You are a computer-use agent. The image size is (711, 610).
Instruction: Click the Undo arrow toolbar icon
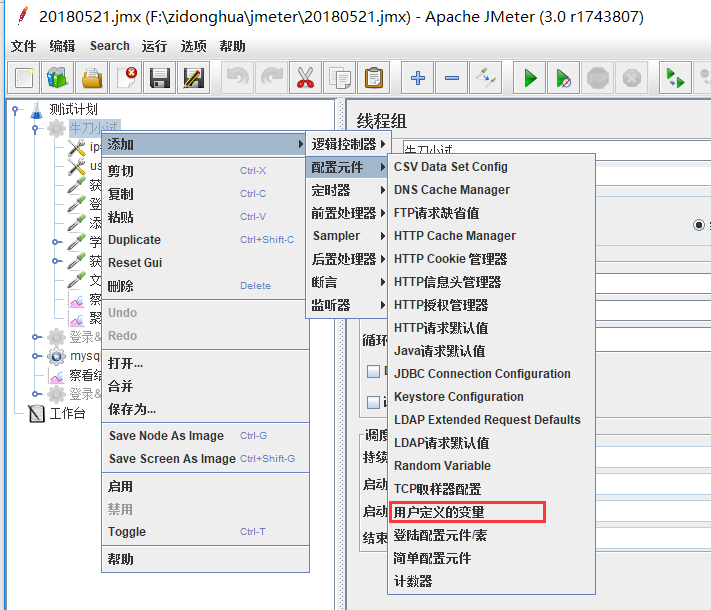(238, 78)
